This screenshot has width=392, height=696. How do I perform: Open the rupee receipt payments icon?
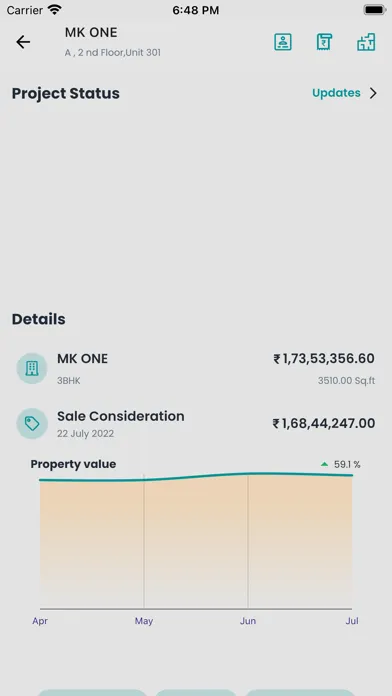[x=324, y=42]
